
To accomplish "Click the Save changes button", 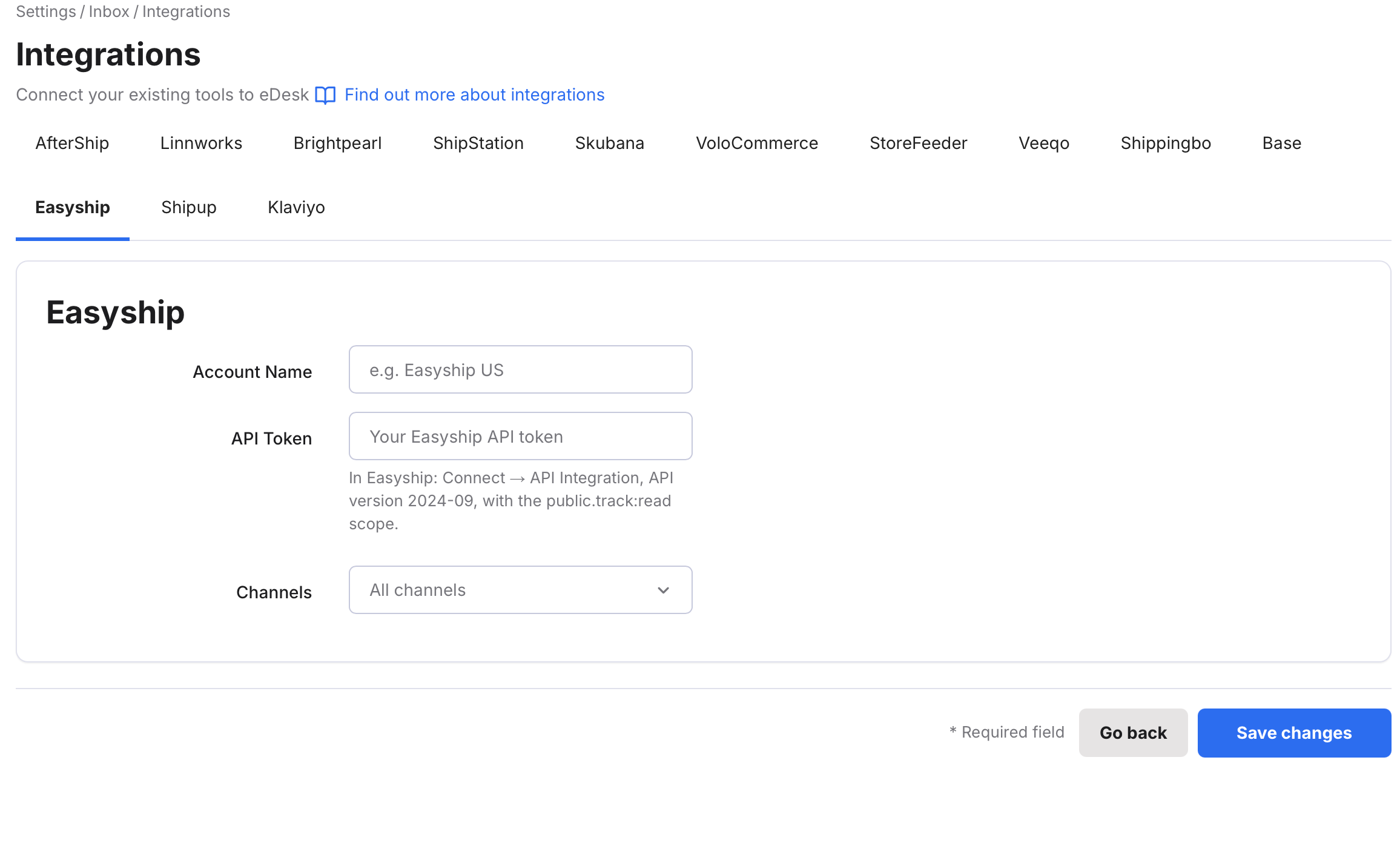I will (x=1294, y=733).
